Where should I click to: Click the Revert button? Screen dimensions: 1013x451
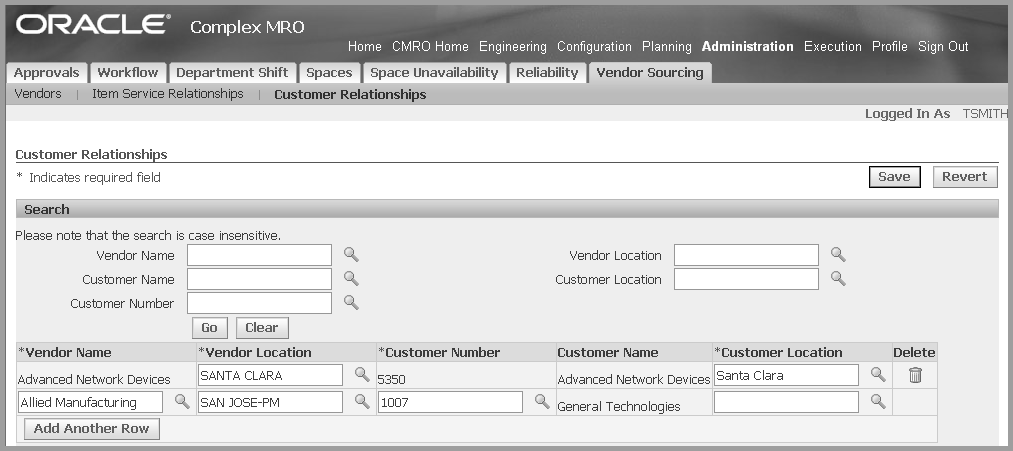click(x=965, y=177)
